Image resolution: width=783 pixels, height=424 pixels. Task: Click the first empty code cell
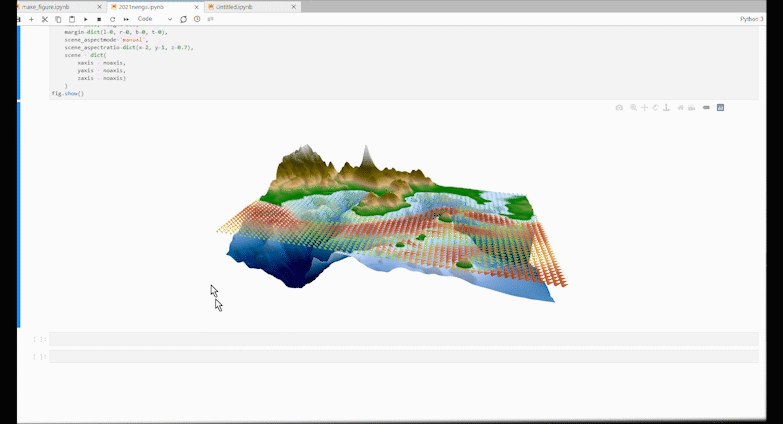point(403,339)
